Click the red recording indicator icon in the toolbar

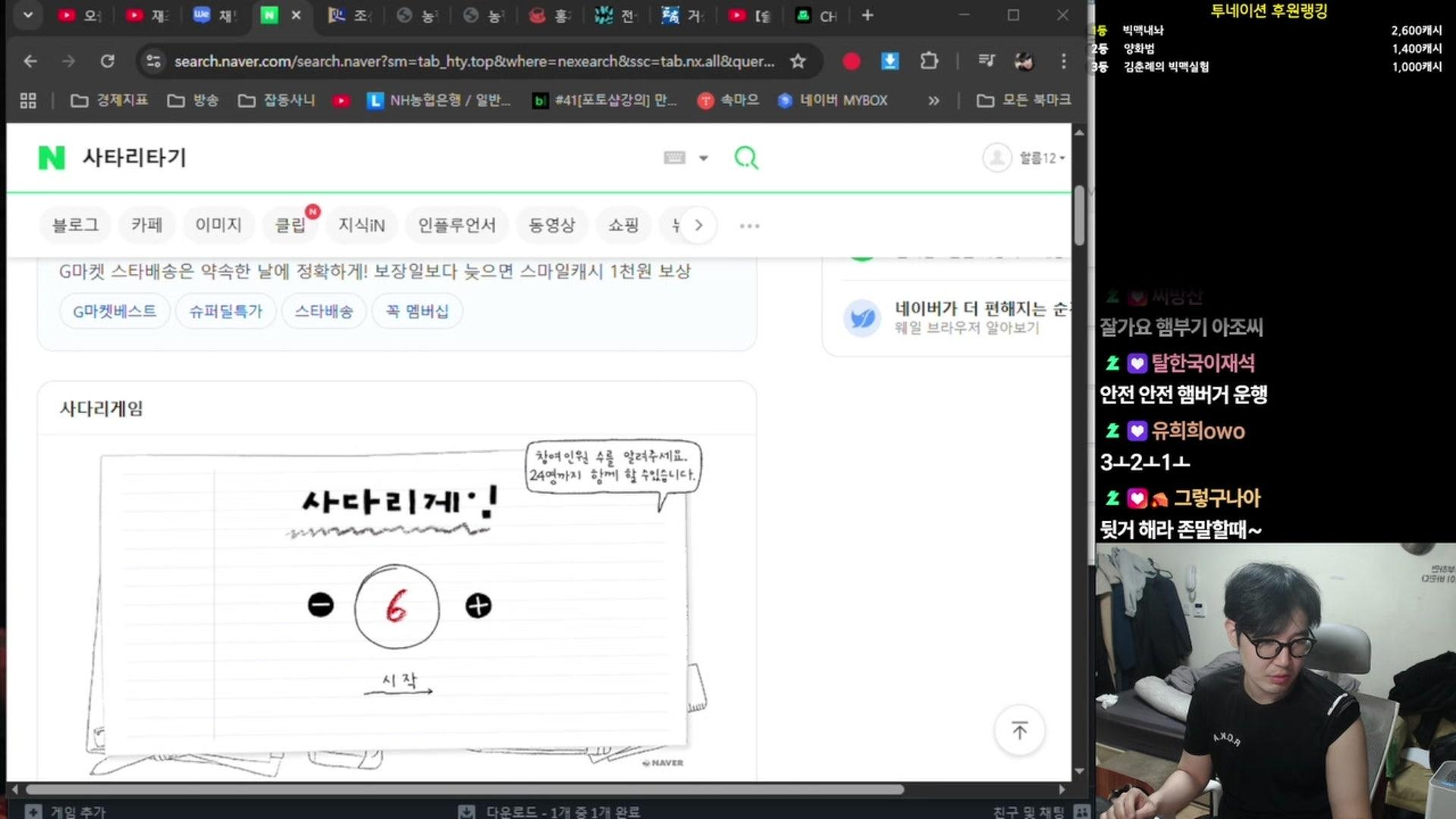[851, 61]
